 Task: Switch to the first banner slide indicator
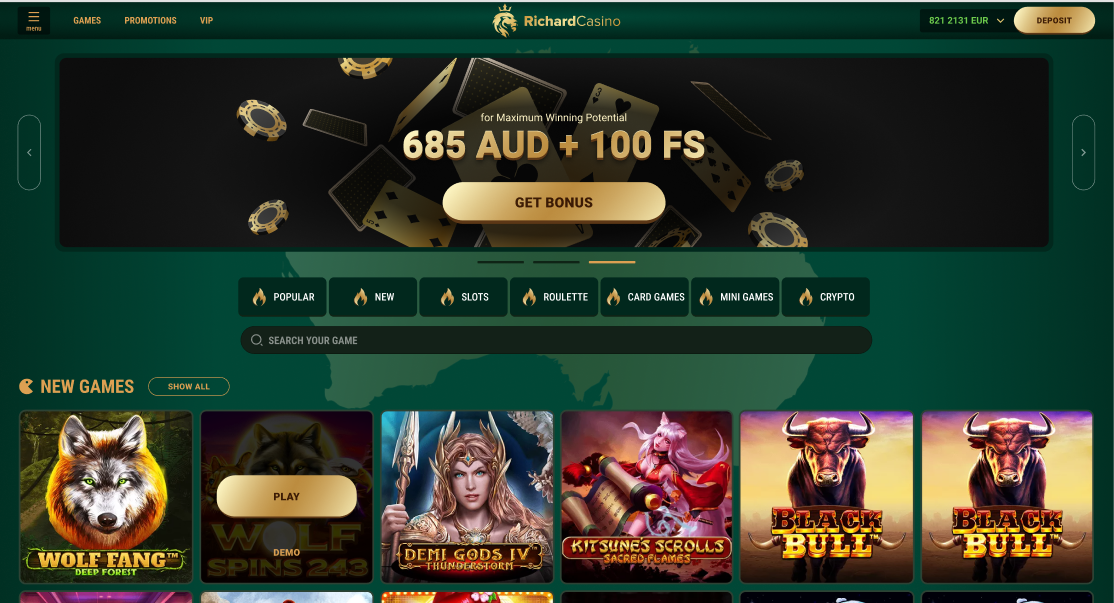500,262
